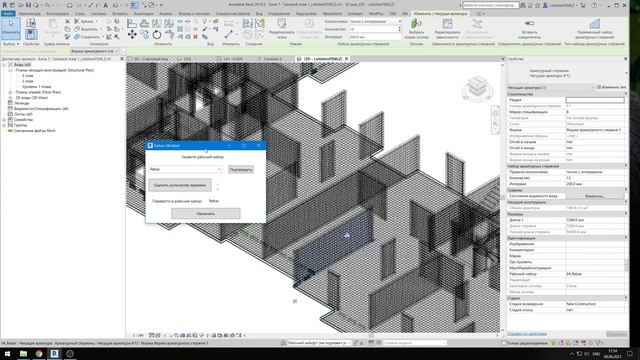This screenshot has width=640, height=360.
Task: Open the help question mark icon
Action: 594,5
